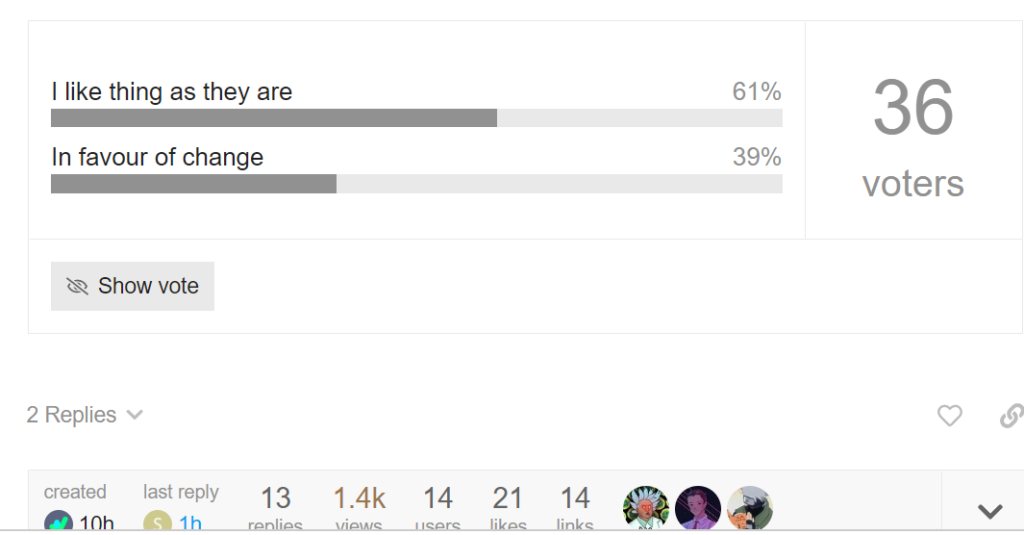
Task: Open the topic creator's avatar
Action: pyautogui.click(x=59, y=521)
